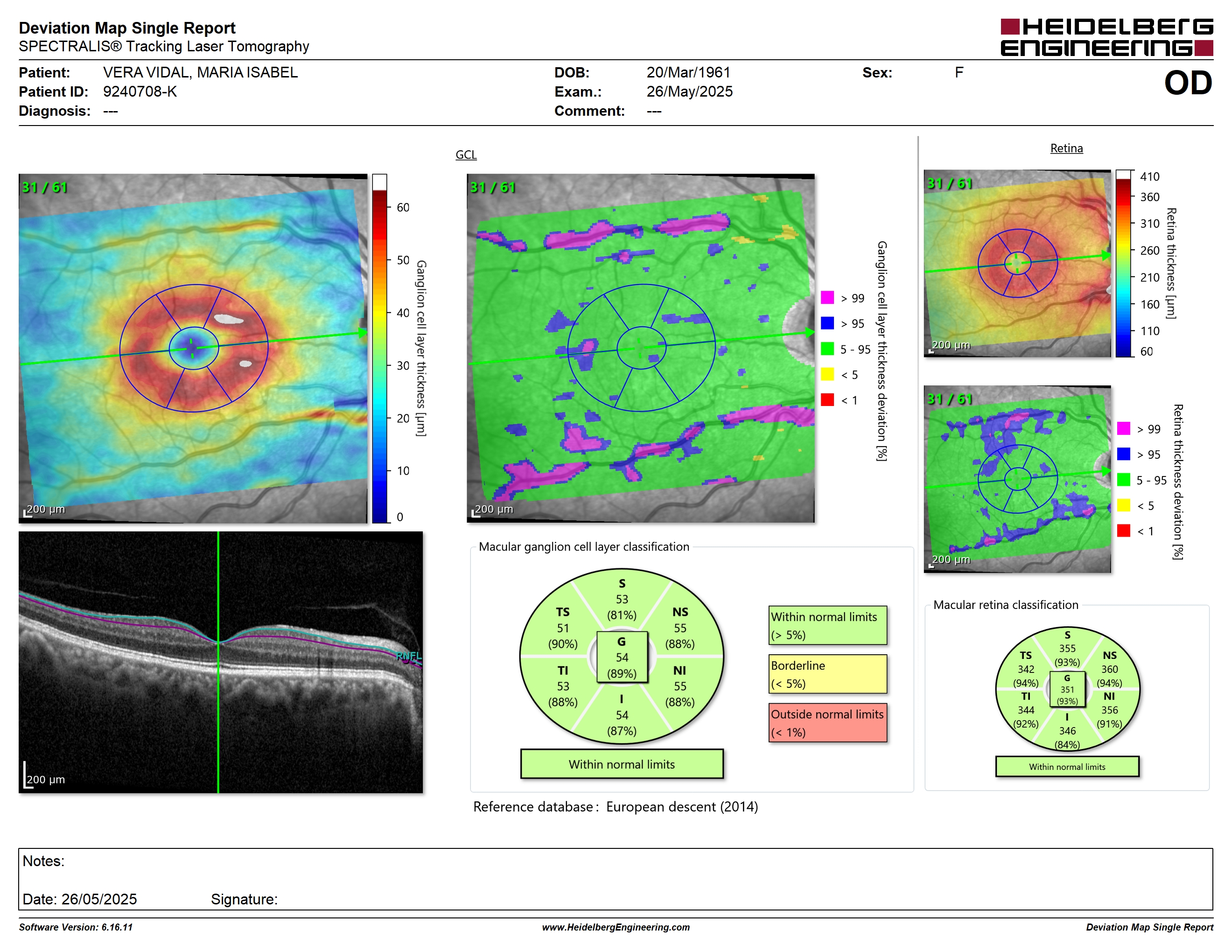Select GCL sector NS with value 55
The width and height of the screenshot is (1232, 952).
click(x=680, y=628)
